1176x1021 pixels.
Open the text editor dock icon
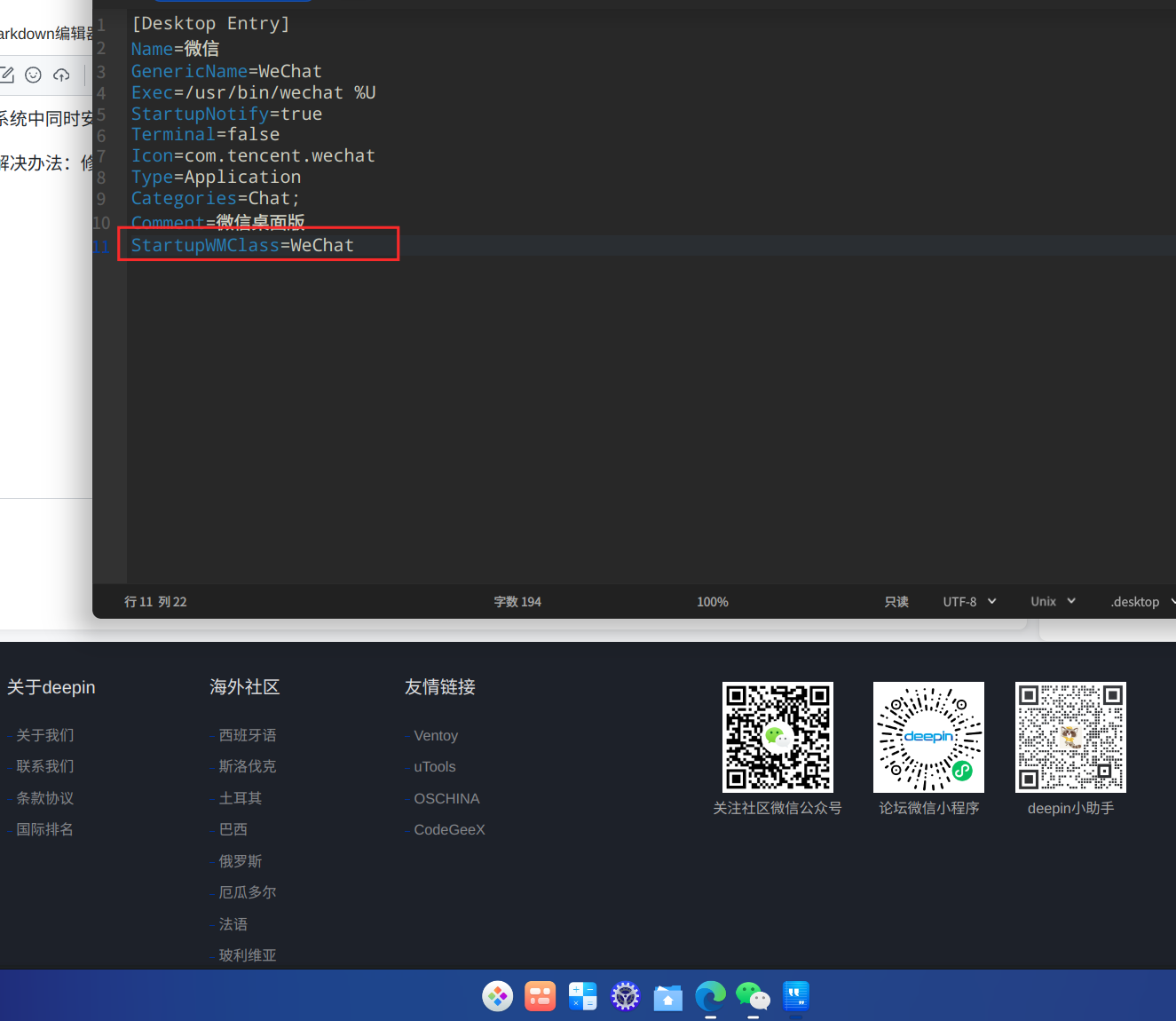click(796, 996)
